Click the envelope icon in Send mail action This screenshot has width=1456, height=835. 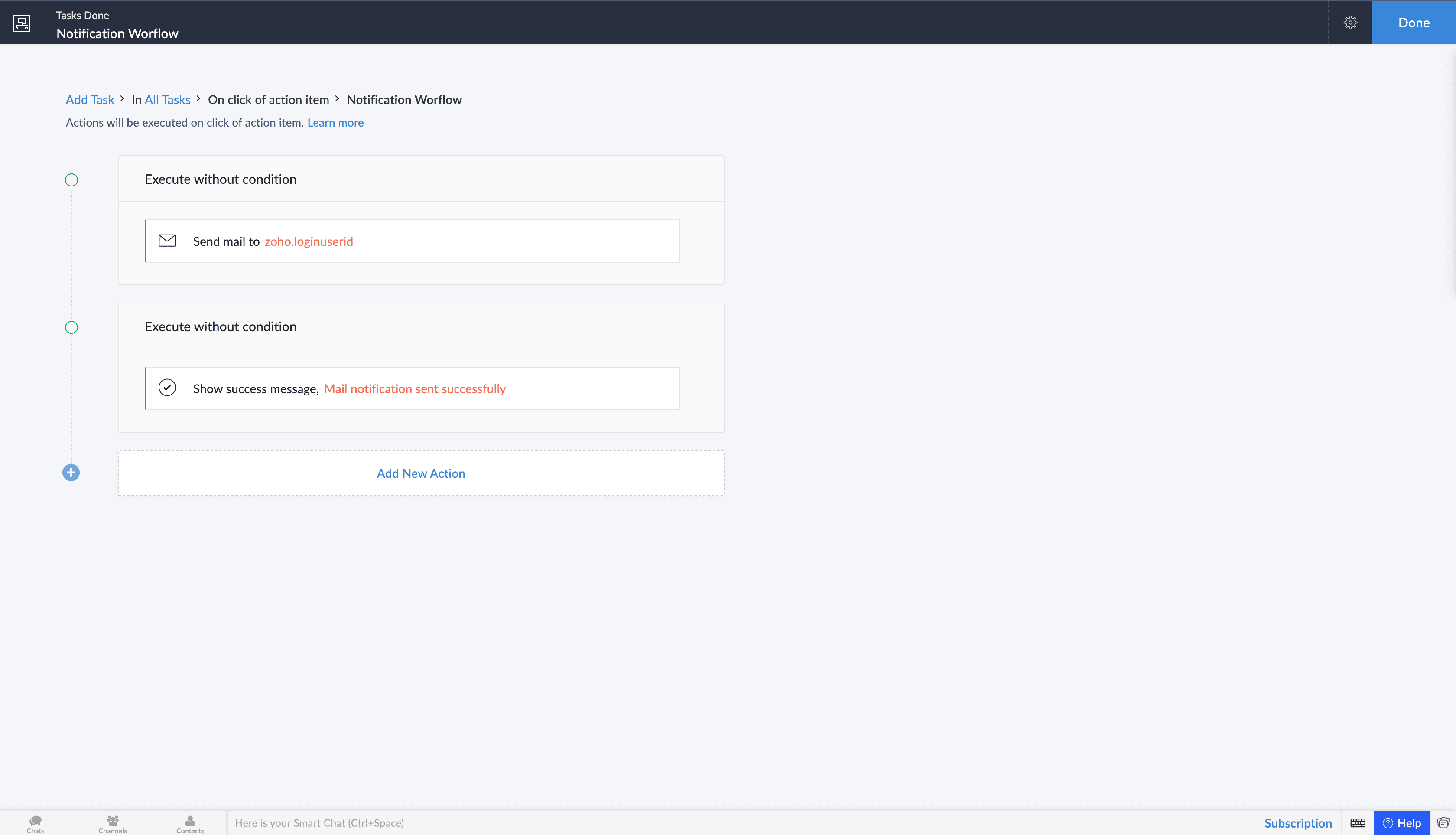[x=167, y=241]
